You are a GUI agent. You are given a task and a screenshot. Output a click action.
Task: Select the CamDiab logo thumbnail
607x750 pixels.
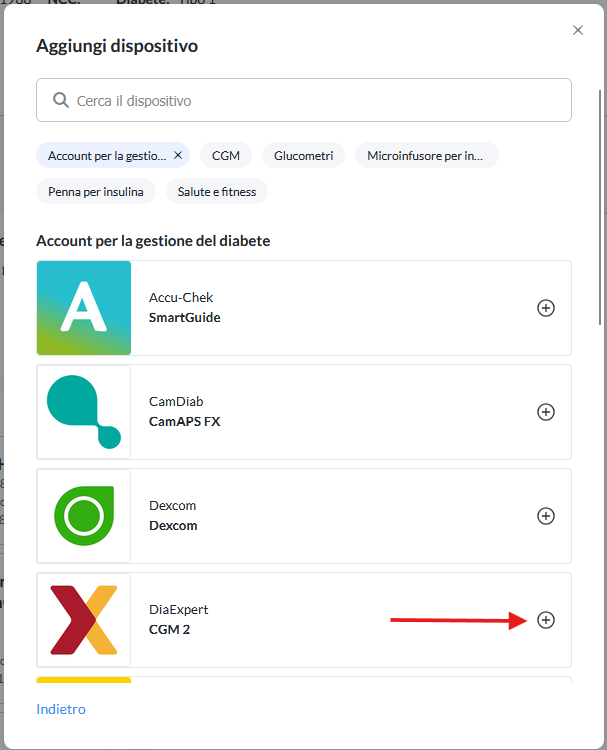pyautogui.click(x=84, y=412)
